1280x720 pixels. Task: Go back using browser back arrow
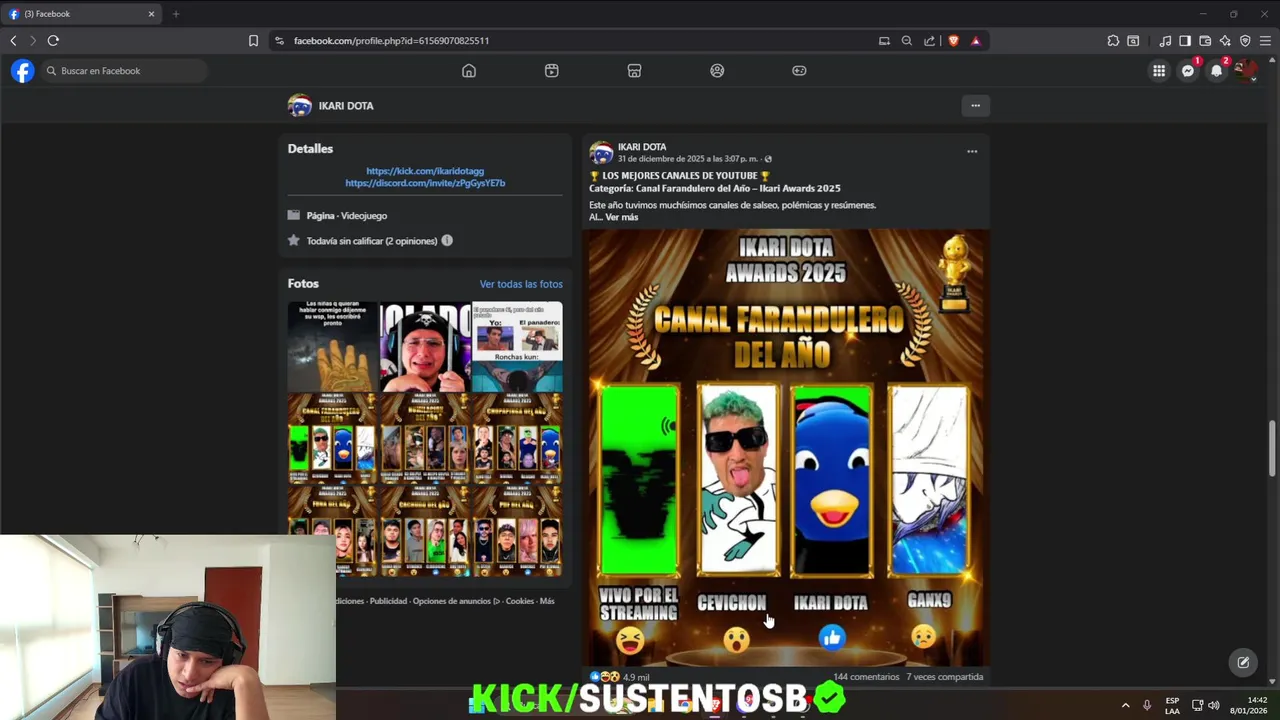point(13,41)
